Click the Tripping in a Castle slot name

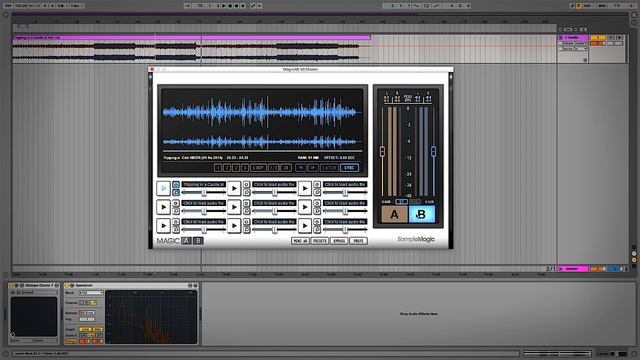[204, 184]
